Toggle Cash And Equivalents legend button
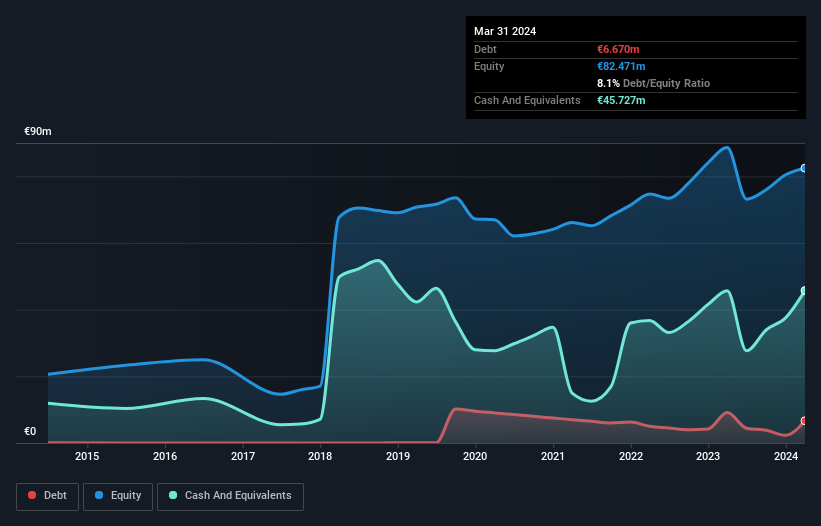 (x=230, y=496)
